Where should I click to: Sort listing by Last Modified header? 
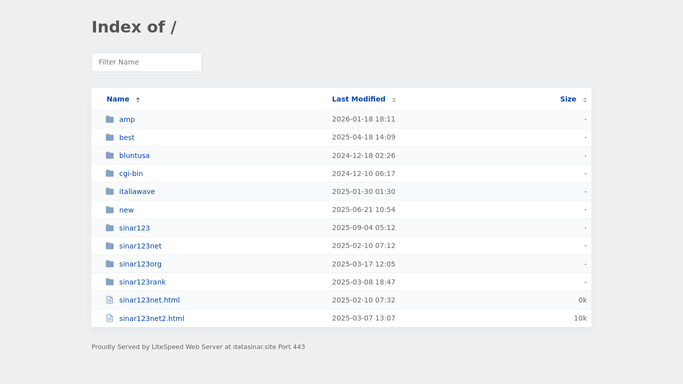point(358,99)
